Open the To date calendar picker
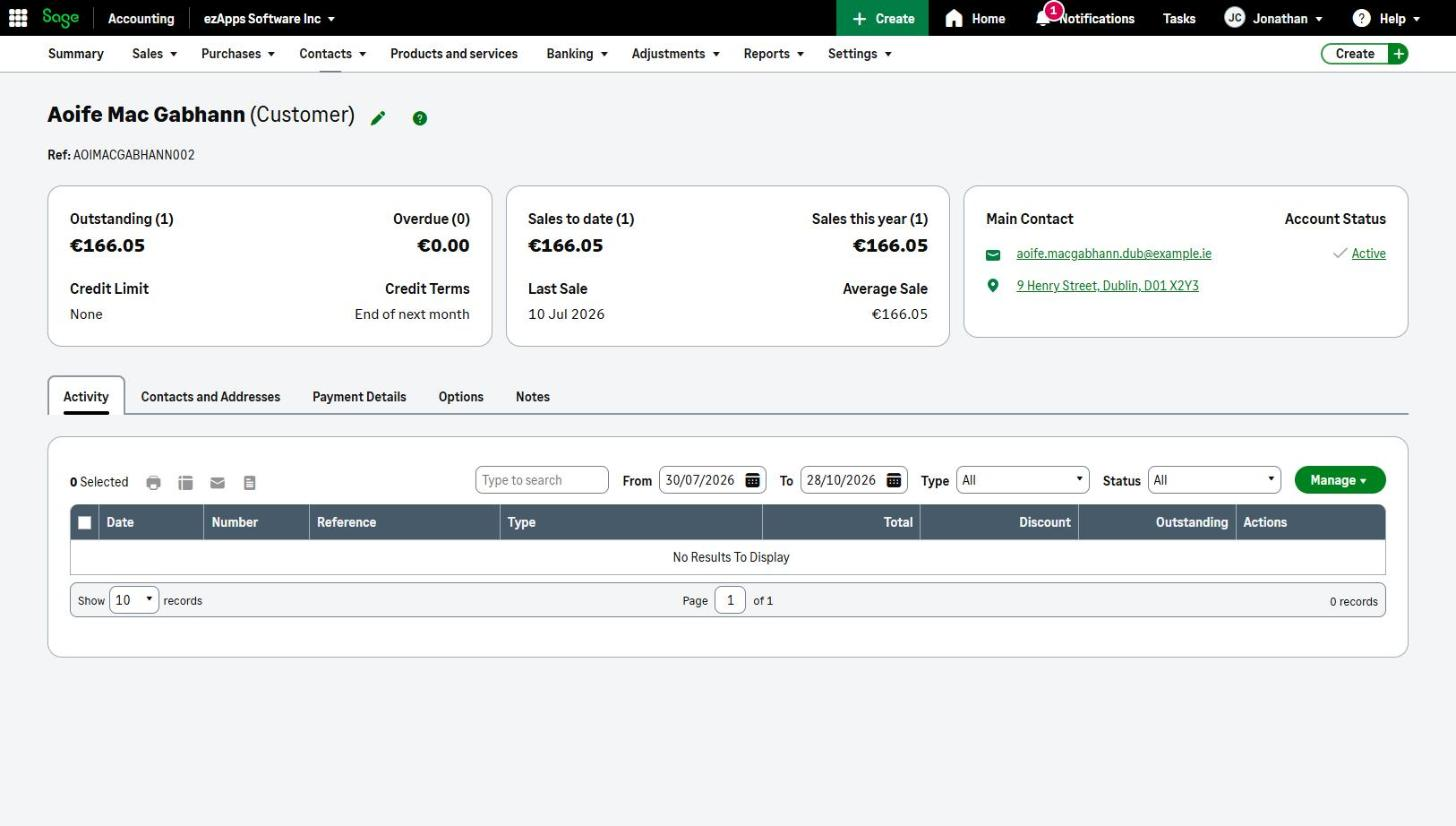Viewport: 1456px width, 826px height. [x=894, y=481]
